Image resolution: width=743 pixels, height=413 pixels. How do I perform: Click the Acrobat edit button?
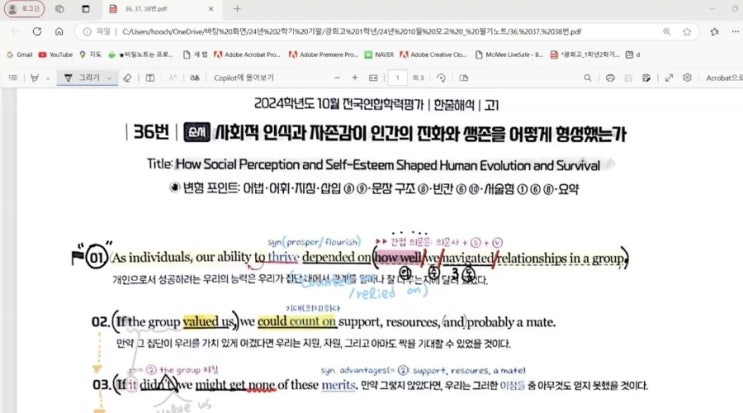[x=724, y=78]
